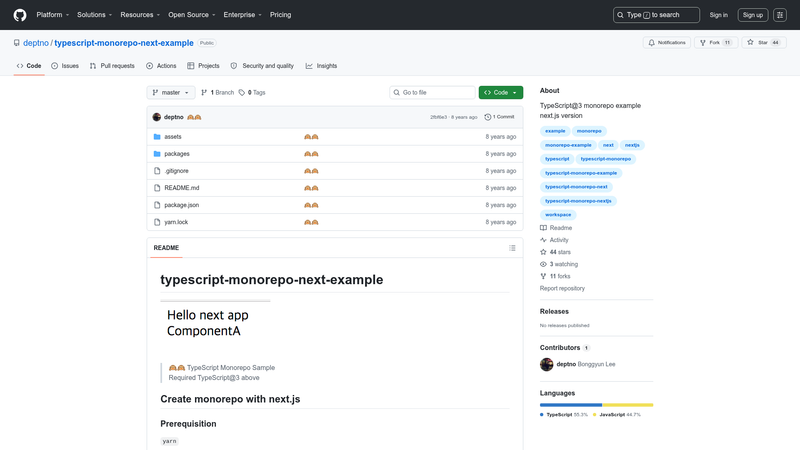Switch to the Code tab
Screen dimensions: 800x450
(x=29, y=66)
